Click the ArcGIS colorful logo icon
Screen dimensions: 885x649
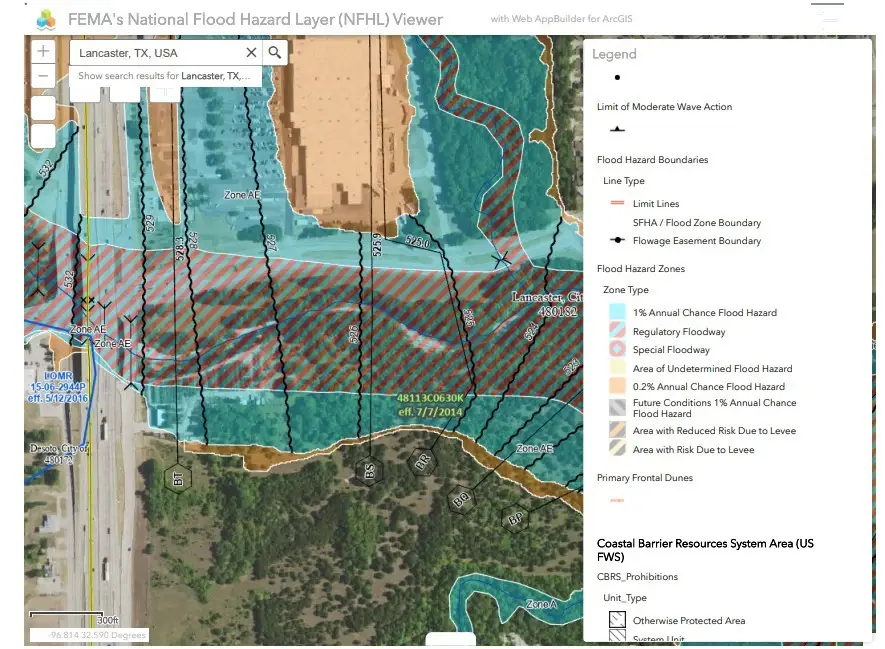(46, 20)
